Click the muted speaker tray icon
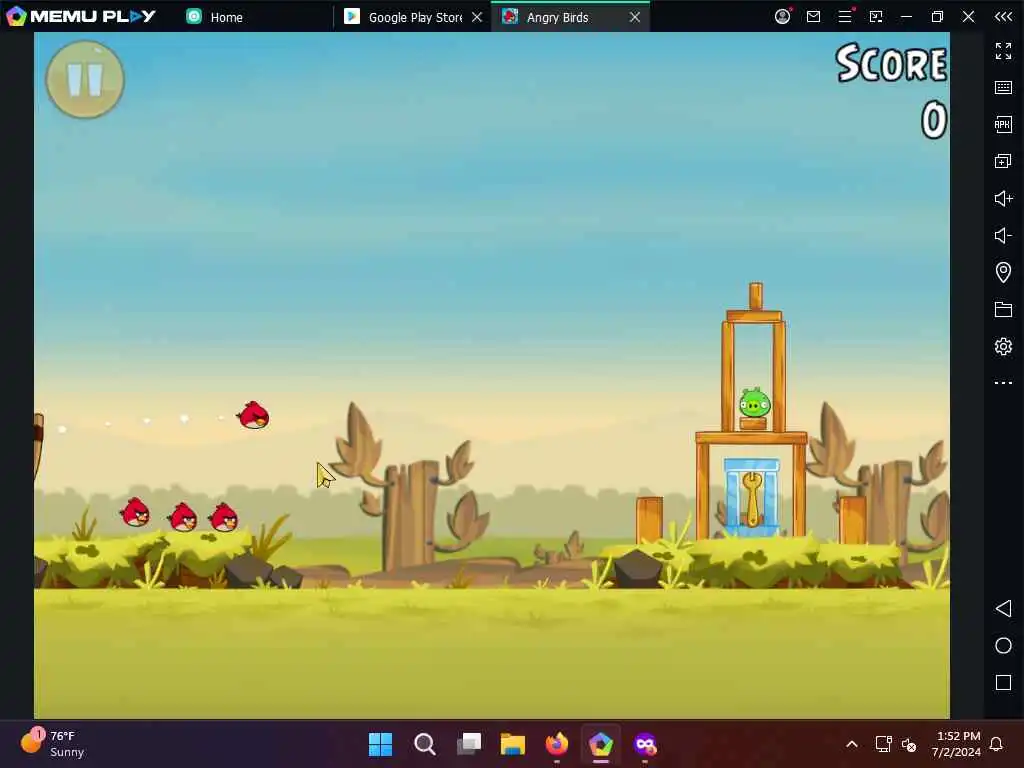The height and width of the screenshot is (768, 1024). tap(908, 744)
